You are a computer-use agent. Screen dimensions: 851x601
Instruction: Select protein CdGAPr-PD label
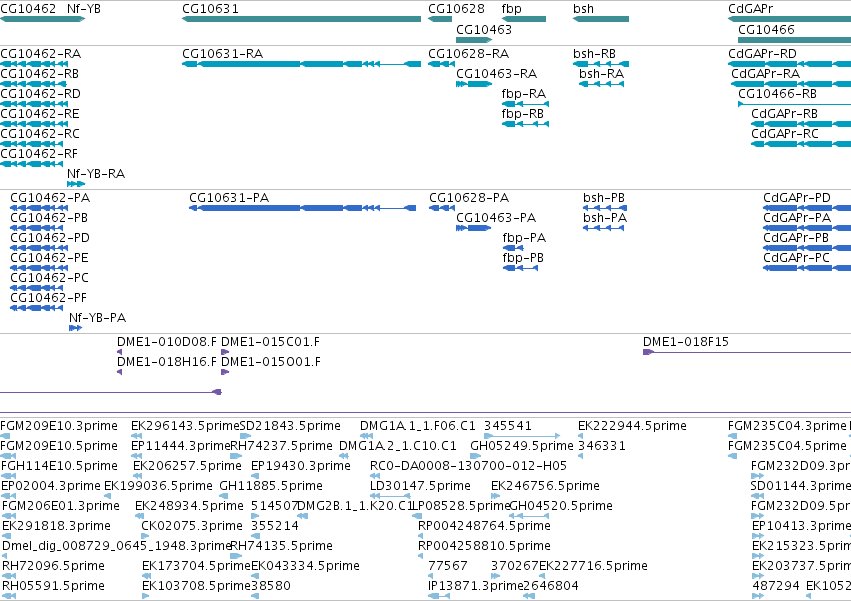tap(797, 198)
